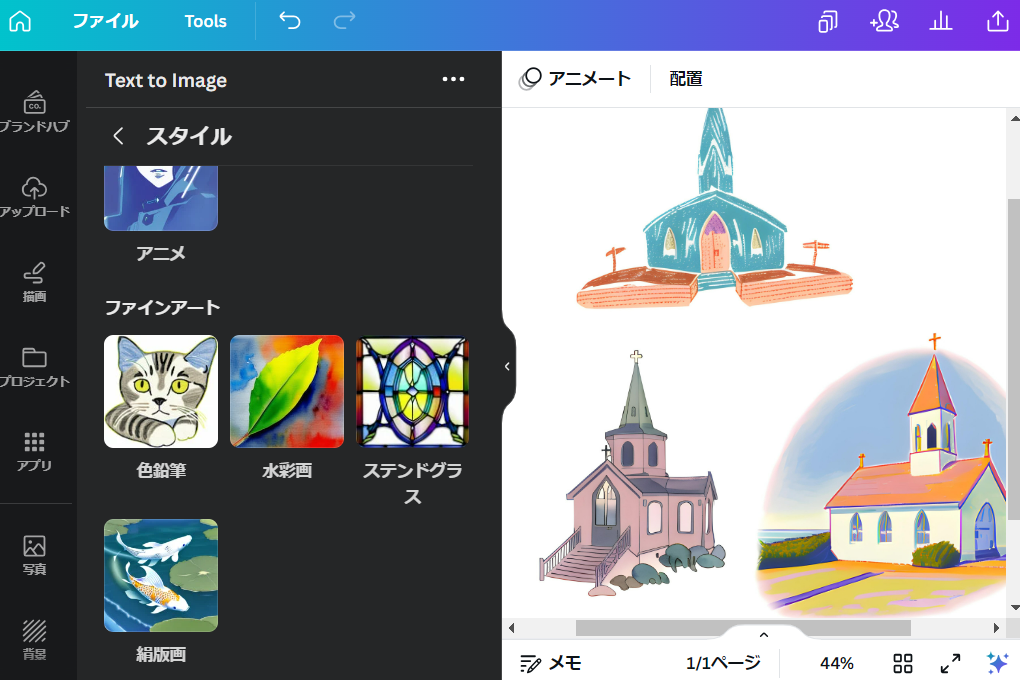The image size is (1020, 680).
Task: Open the ブランドハブ sidebar panel
Action: (x=34, y=111)
